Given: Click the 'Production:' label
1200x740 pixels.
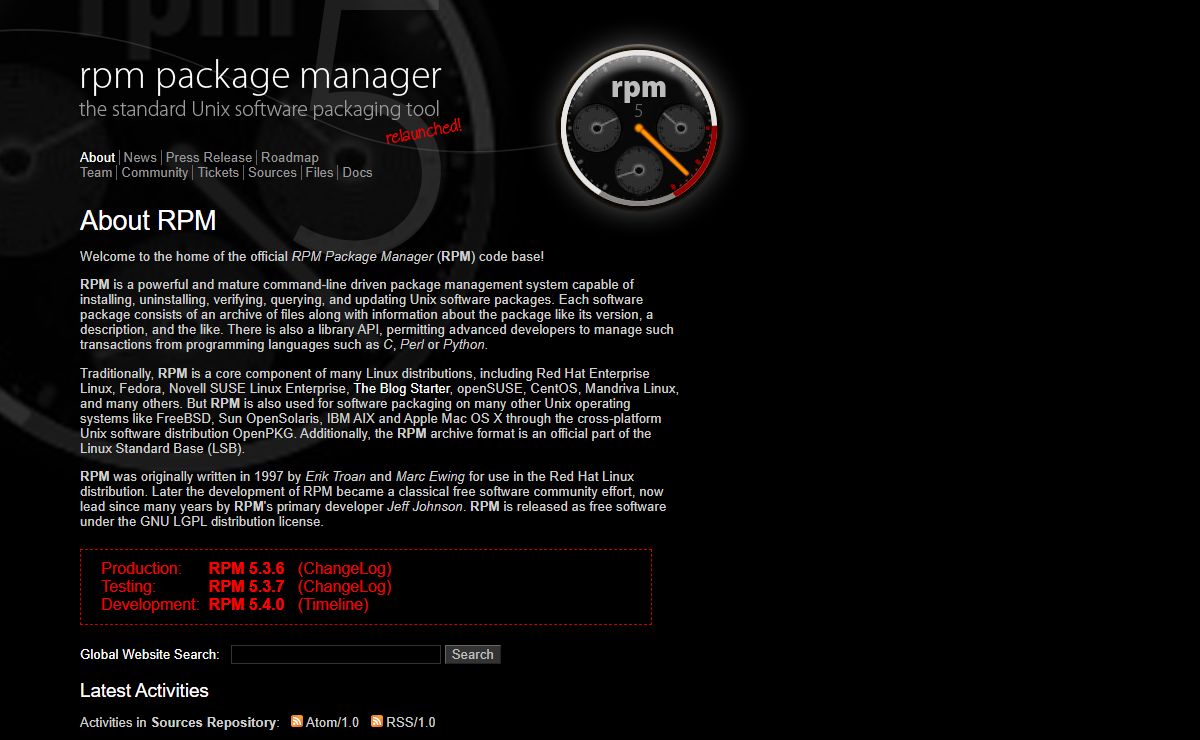Looking at the screenshot, I should (141, 568).
